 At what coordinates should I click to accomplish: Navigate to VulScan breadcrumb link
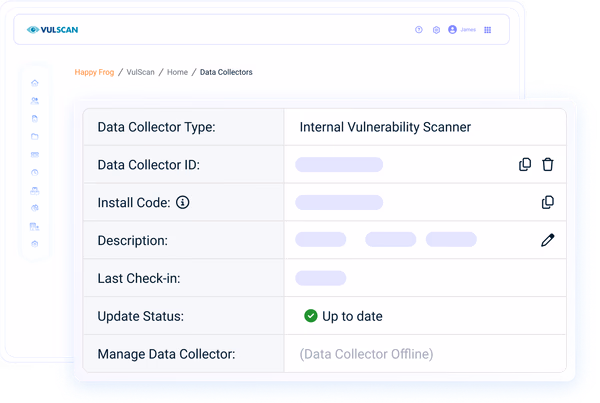140,72
